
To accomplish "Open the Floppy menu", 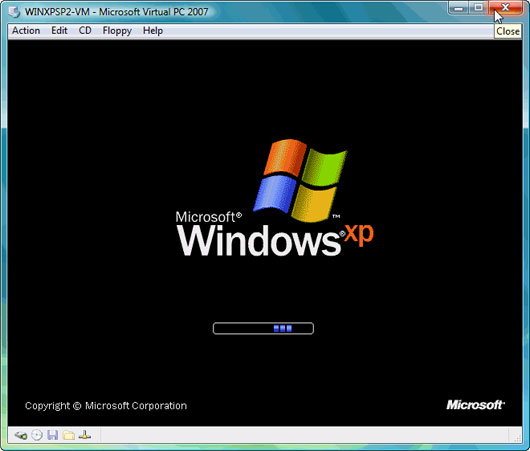I will pos(117,31).
